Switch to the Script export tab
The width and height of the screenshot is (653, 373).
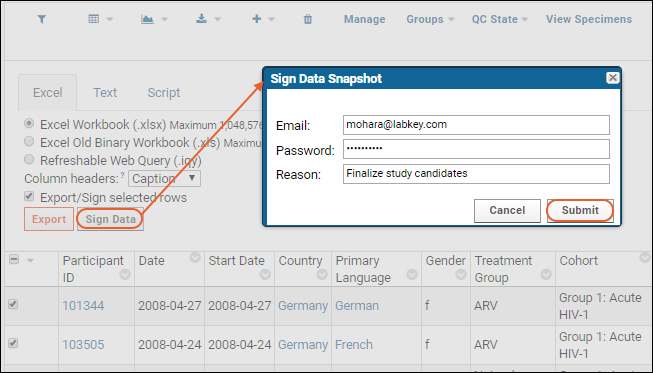[x=164, y=92]
